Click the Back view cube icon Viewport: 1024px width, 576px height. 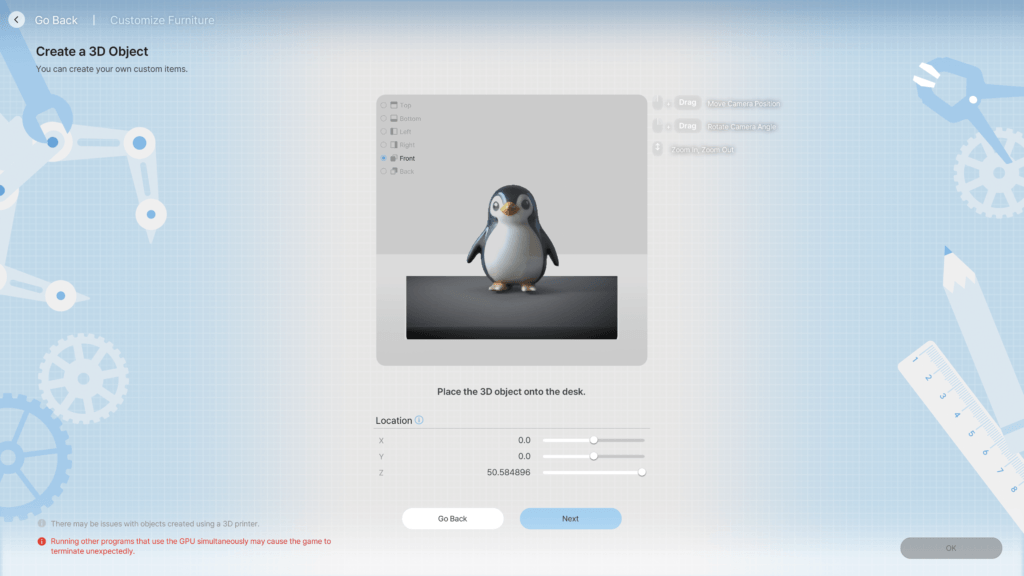tap(393, 171)
